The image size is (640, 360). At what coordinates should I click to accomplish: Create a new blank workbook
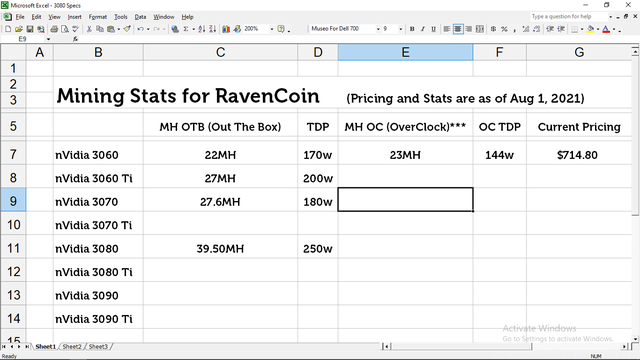point(8,29)
